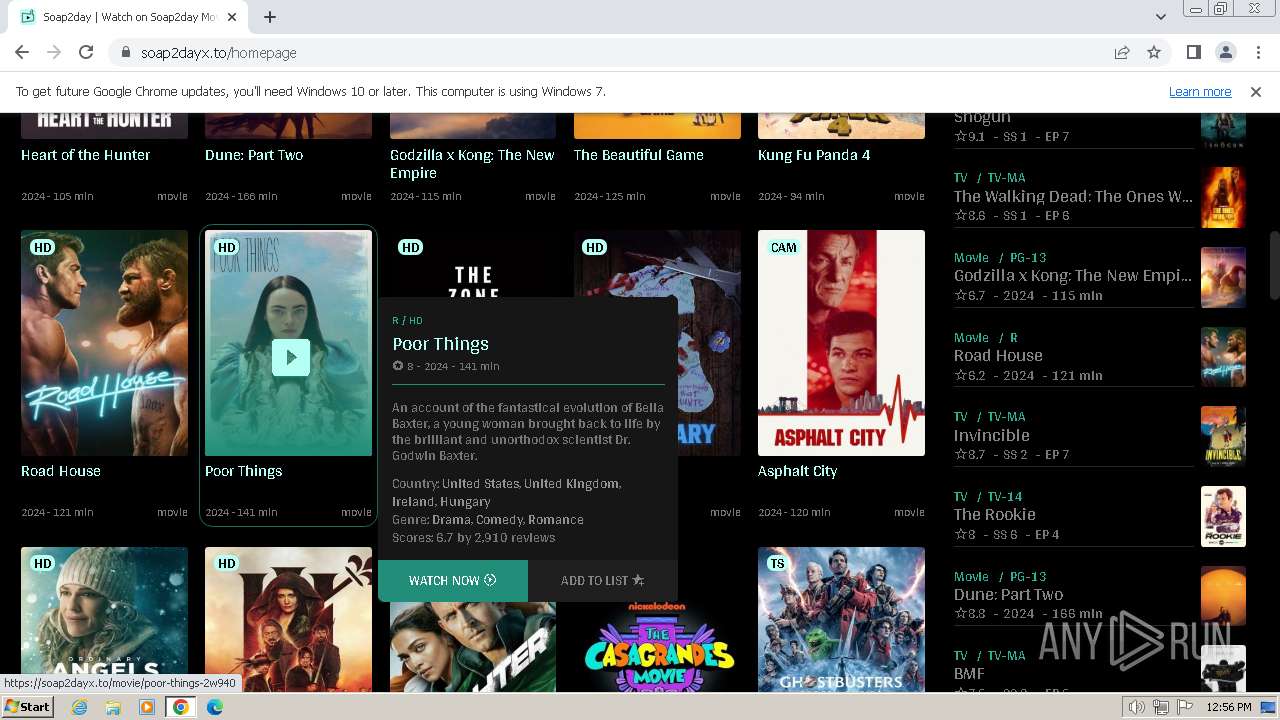Open media player icon in taskbar
The image size is (1280, 720).
coord(147,707)
